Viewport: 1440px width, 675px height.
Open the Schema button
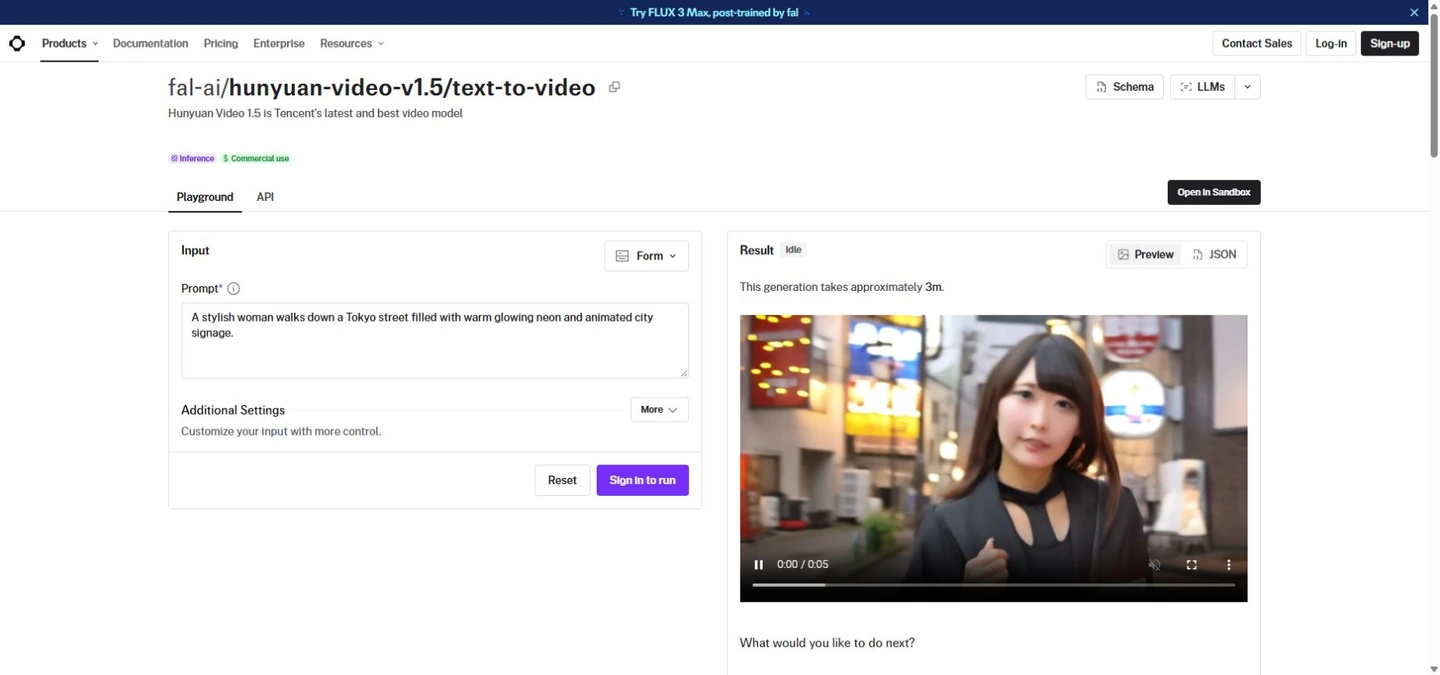[x=1125, y=87]
